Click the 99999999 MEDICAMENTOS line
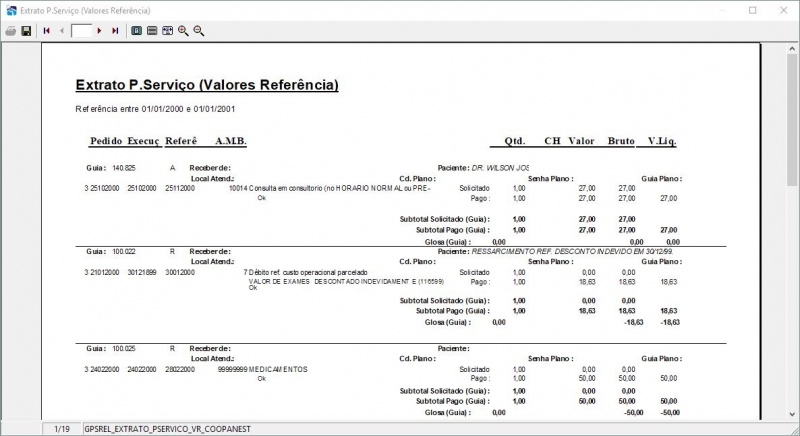The width and height of the screenshot is (800, 436). tap(262, 369)
